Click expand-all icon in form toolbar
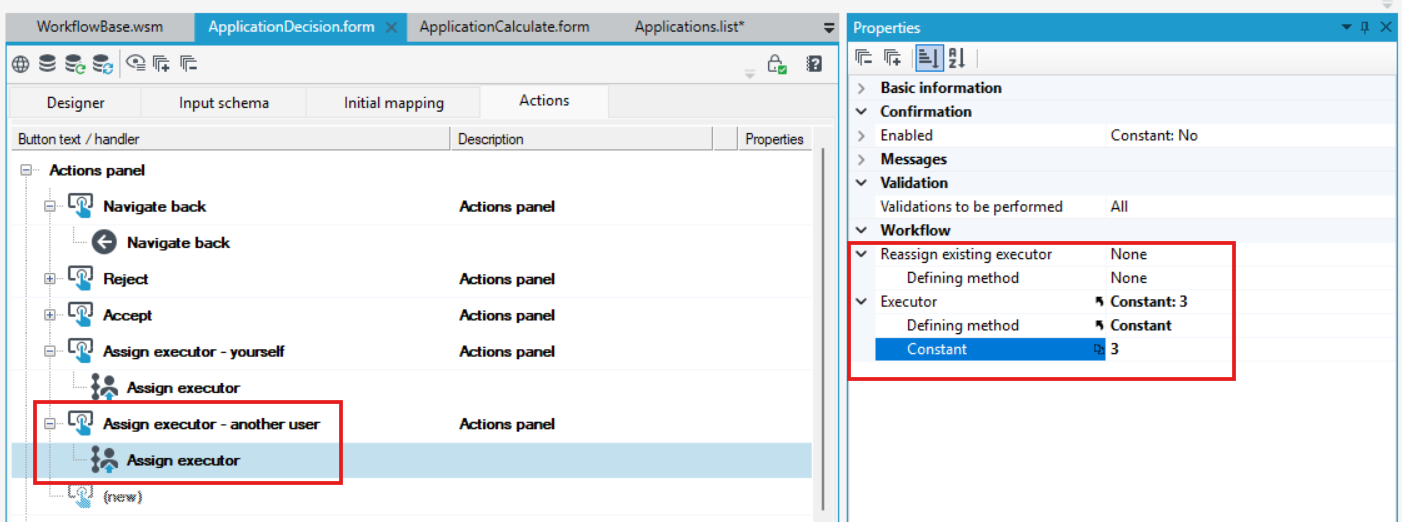The width and height of the screenshot is (1402, 522). [x=163, y=64]
